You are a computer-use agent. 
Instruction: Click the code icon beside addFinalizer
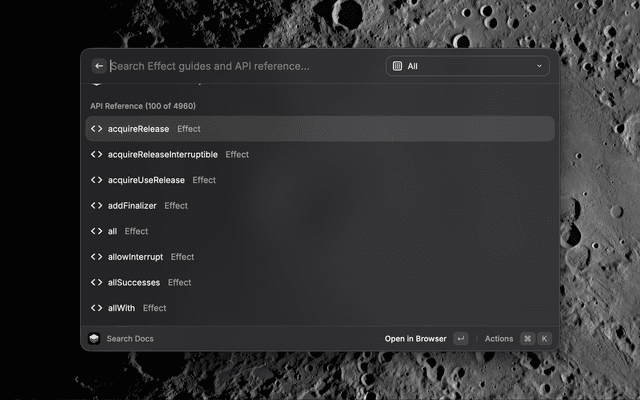[96, 206]
